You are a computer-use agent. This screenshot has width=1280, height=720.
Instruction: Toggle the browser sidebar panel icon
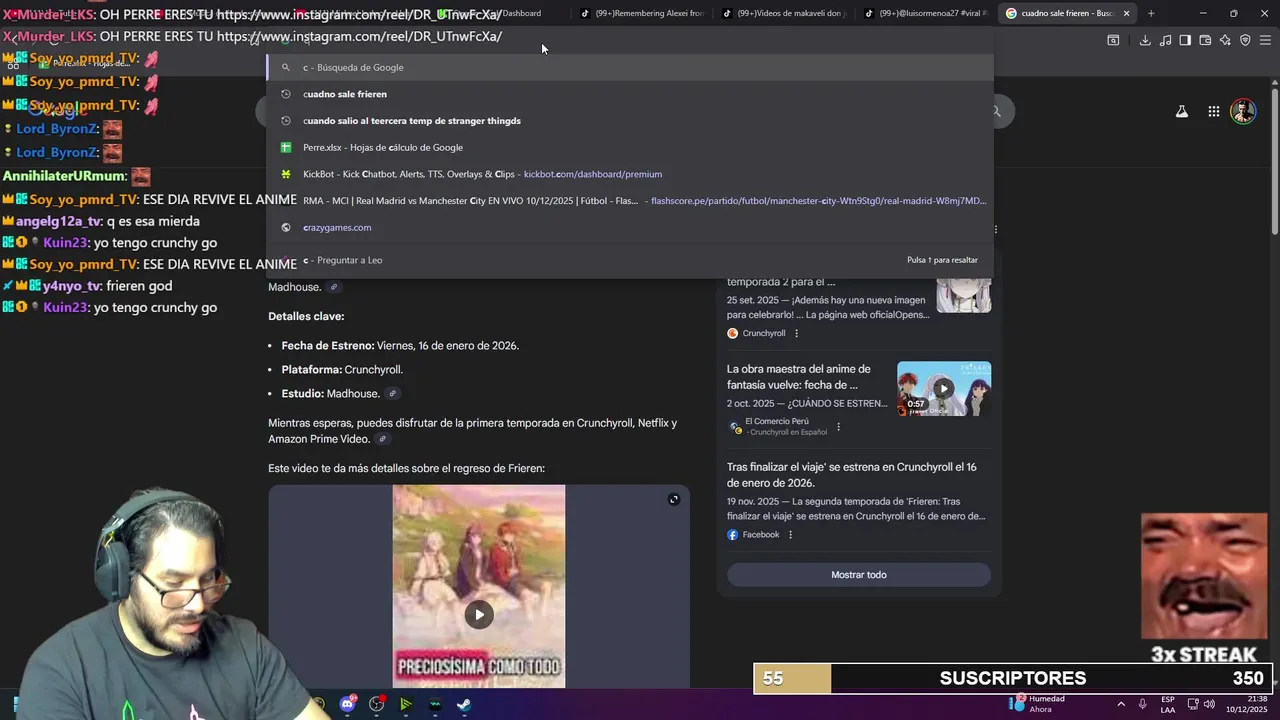point(1185,40)
